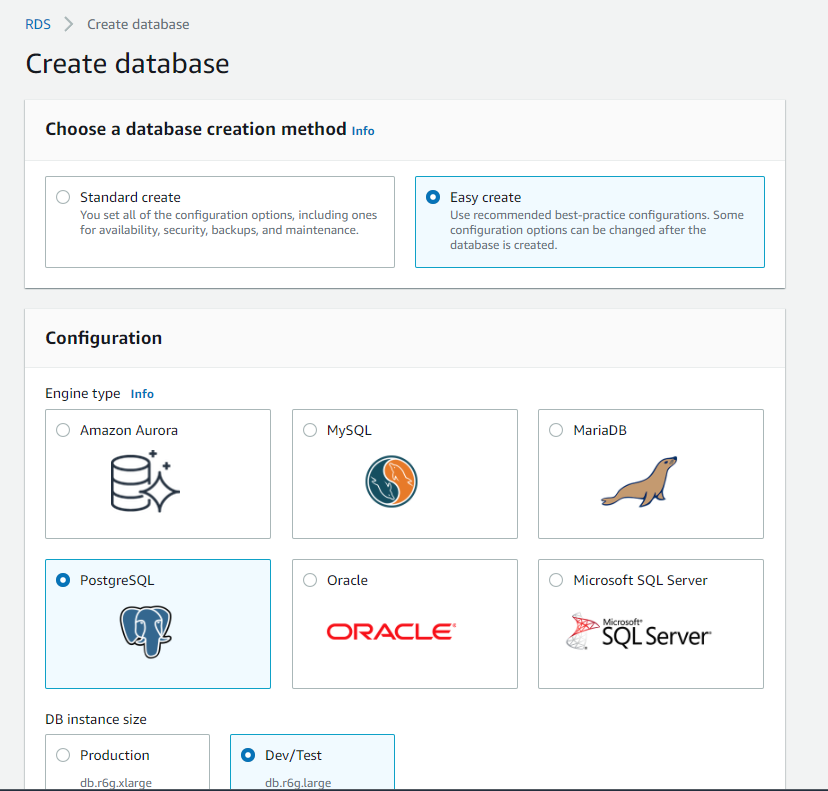Open Info link beside Engine type
828x791 pixels.
pos(142,394)
